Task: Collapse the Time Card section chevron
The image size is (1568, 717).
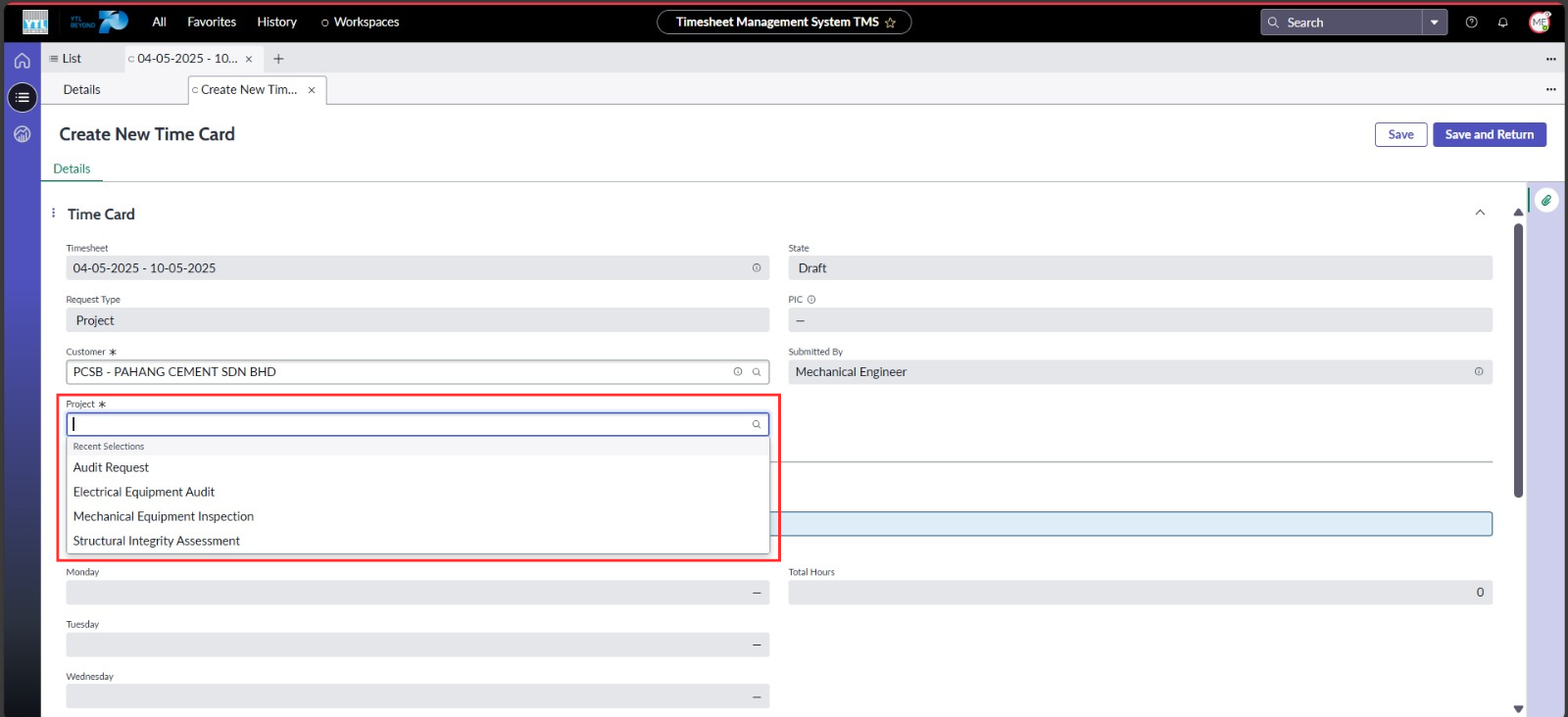Action: (x=1480, y=214)
